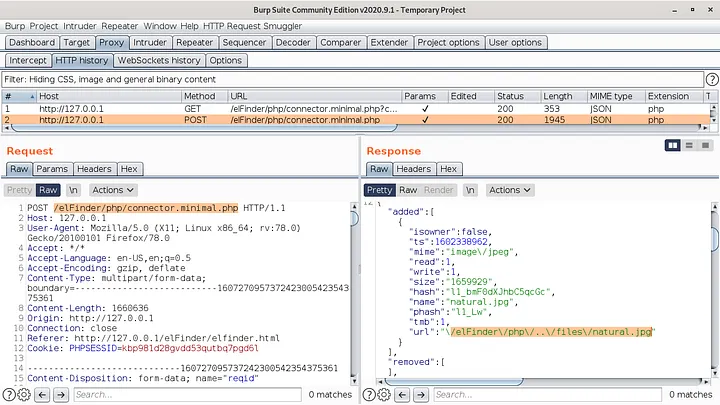Open Project options tab

click(449, 43)
